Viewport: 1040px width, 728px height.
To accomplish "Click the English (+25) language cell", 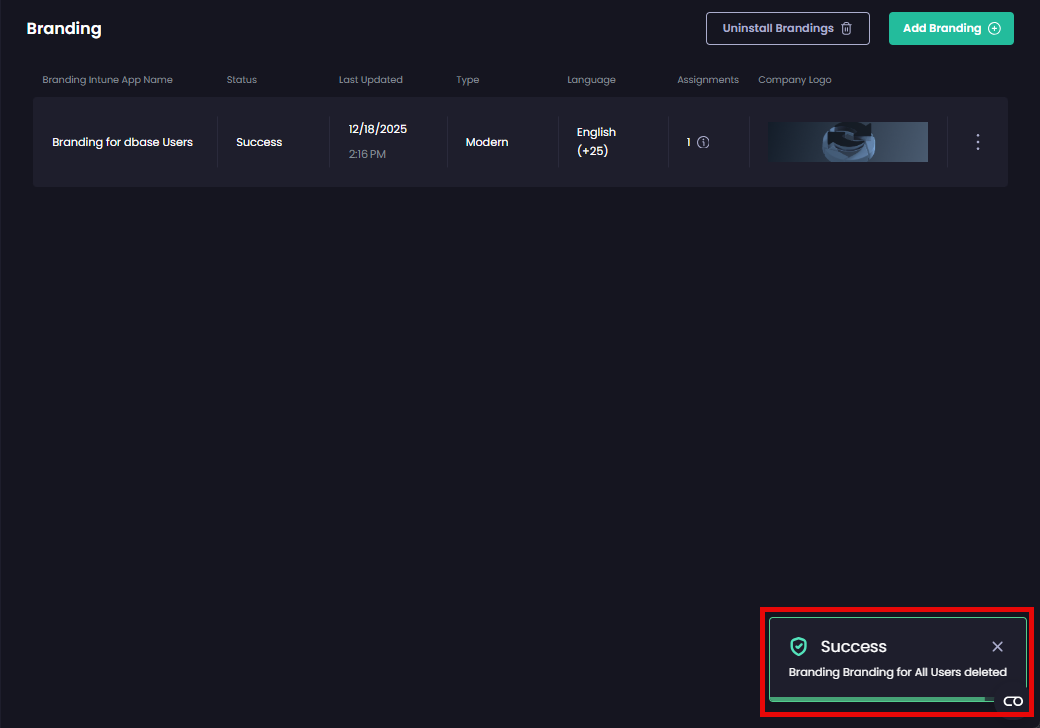I will (x=596, y=142).
